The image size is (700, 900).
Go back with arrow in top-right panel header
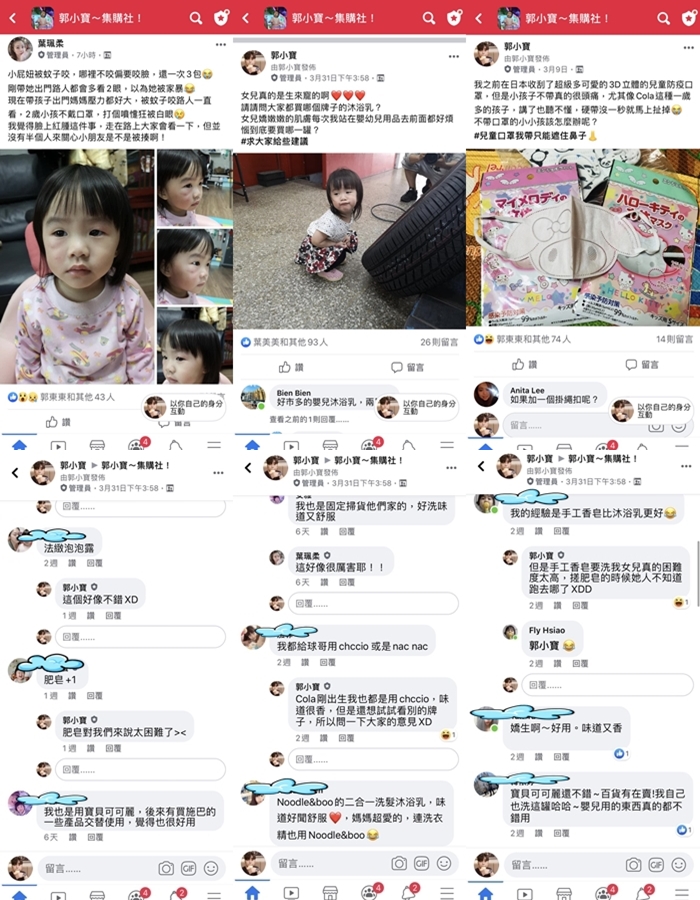click(479, 18)
